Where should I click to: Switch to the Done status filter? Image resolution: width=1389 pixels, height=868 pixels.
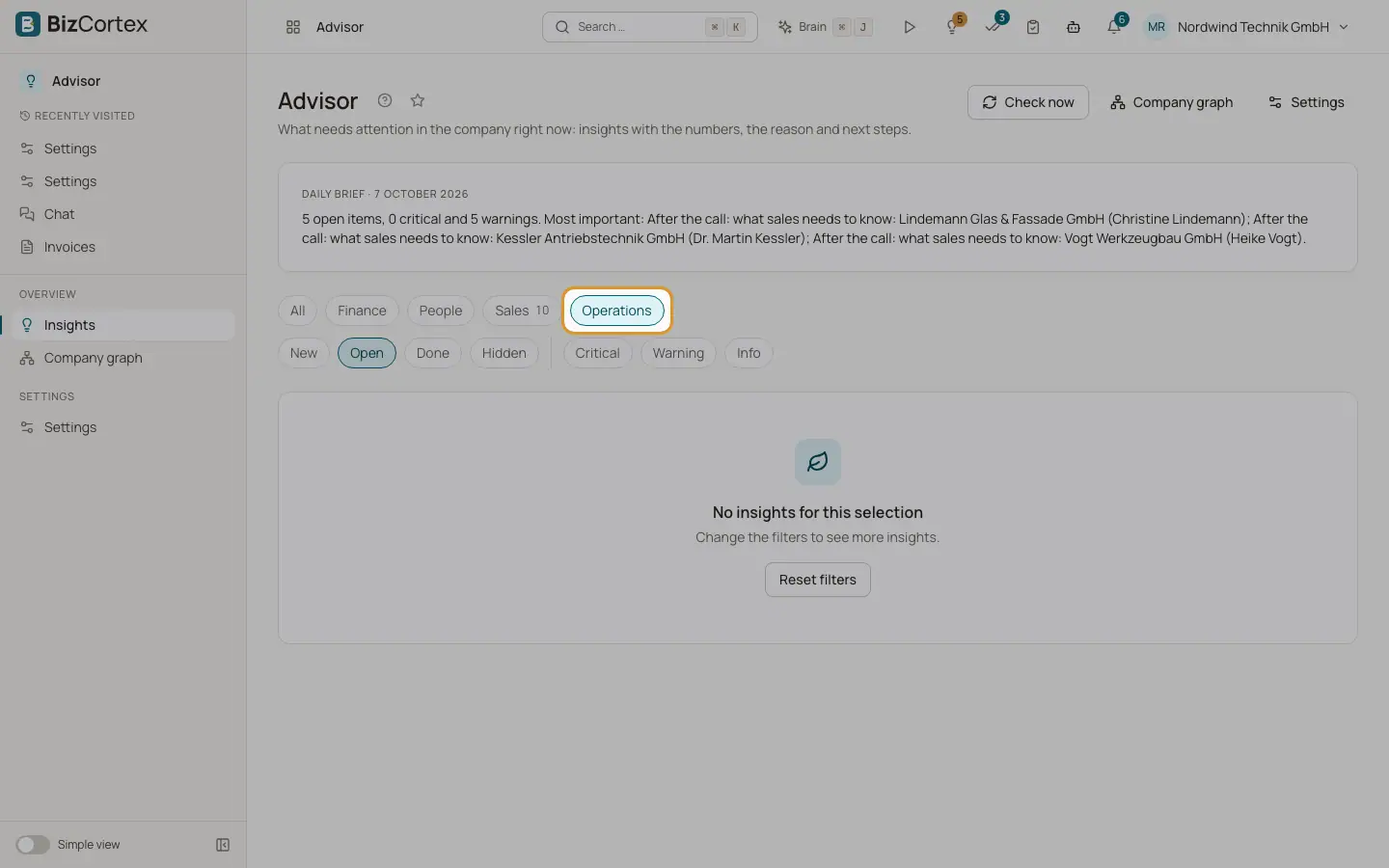click(x=433, y=353)
